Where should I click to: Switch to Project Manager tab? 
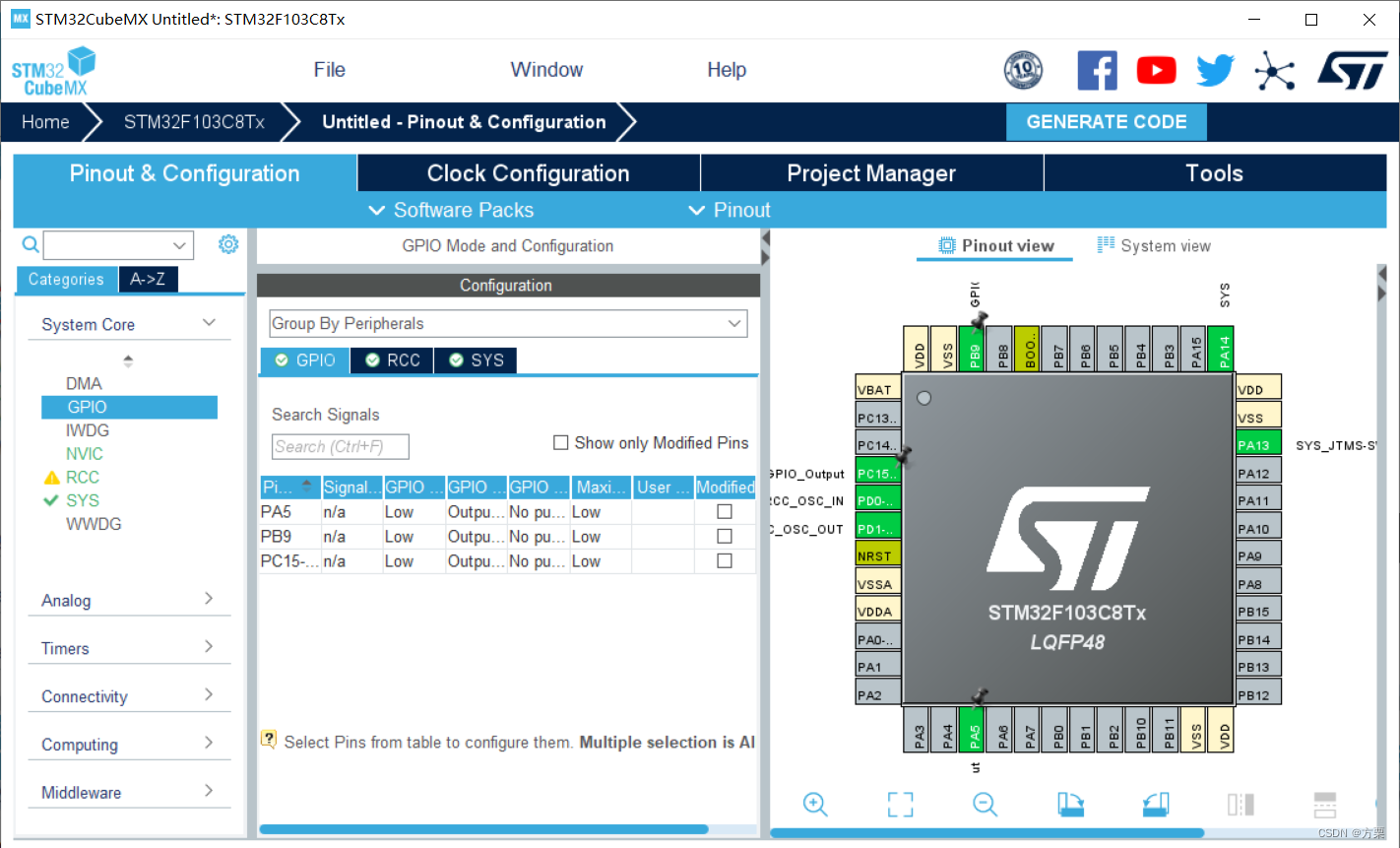tap(872, 173)
